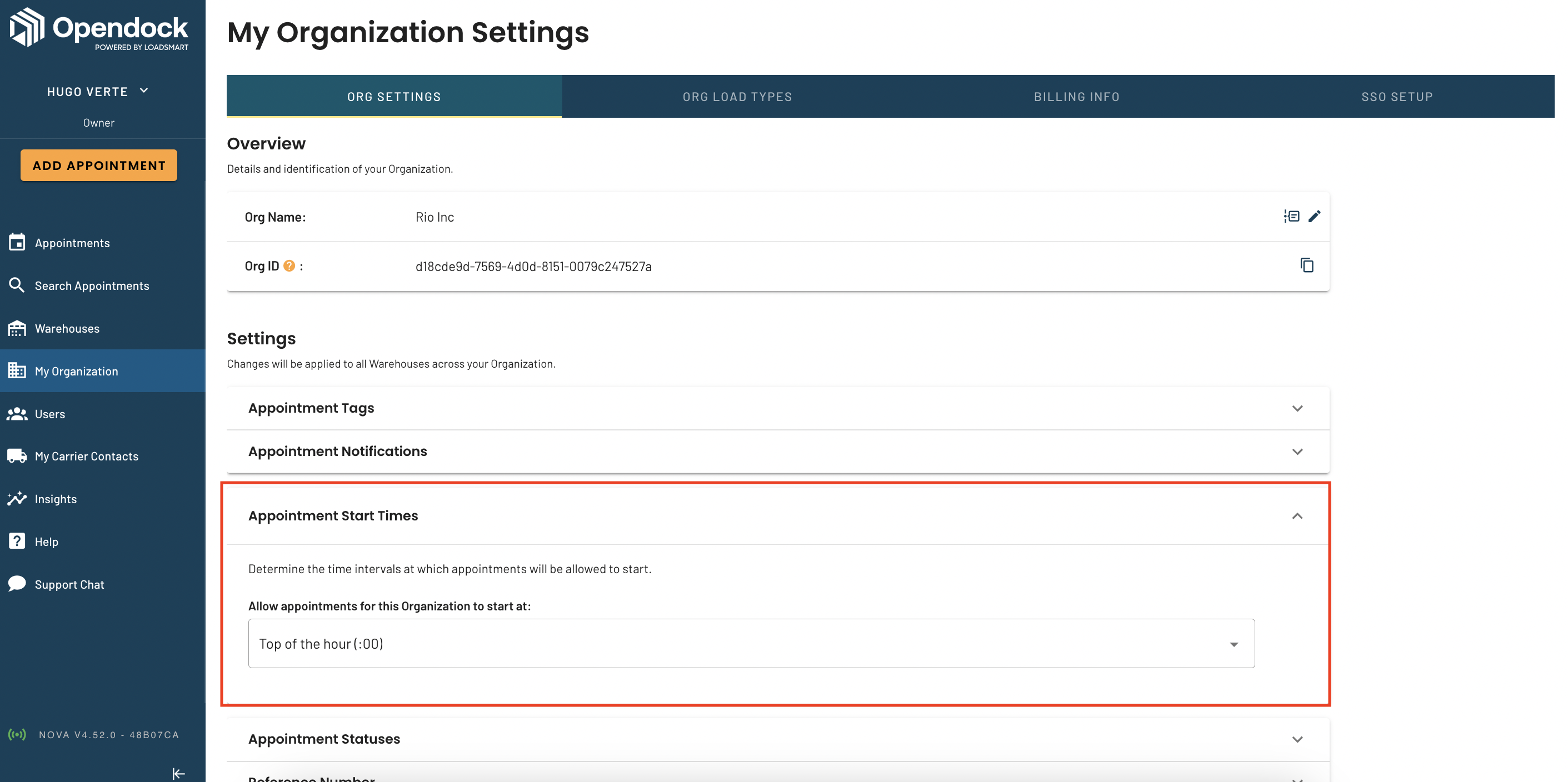Click the Owner role label
The image size is (1568, 782).
click(98, 122)
